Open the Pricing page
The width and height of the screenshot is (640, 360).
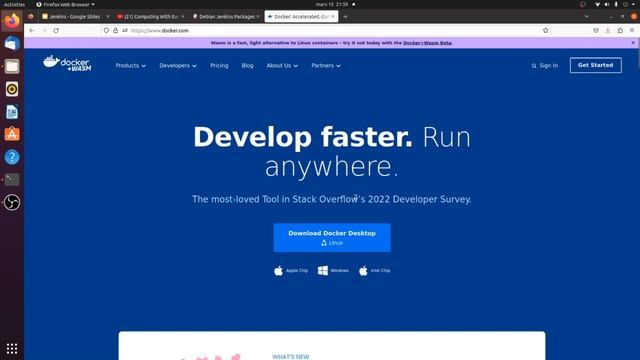[219, 66]
